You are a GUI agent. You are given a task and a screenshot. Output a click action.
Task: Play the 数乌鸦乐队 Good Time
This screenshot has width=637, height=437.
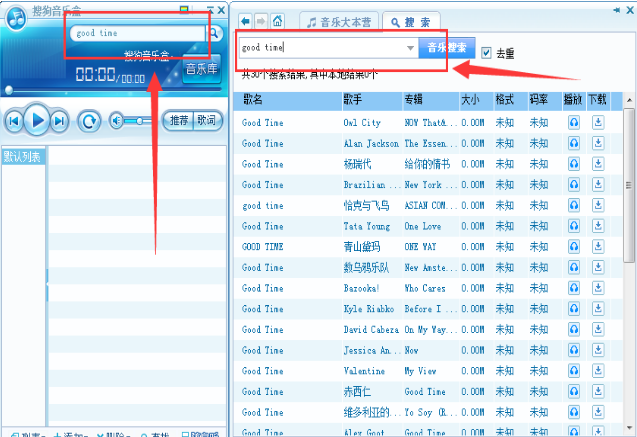coord(574,267)
